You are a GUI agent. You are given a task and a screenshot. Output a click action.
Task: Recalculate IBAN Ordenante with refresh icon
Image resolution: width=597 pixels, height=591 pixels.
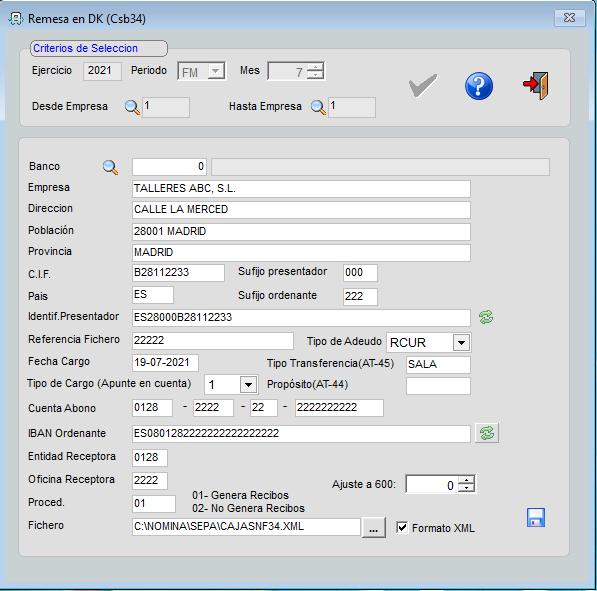pyautogui.click(x=487, y=433)
